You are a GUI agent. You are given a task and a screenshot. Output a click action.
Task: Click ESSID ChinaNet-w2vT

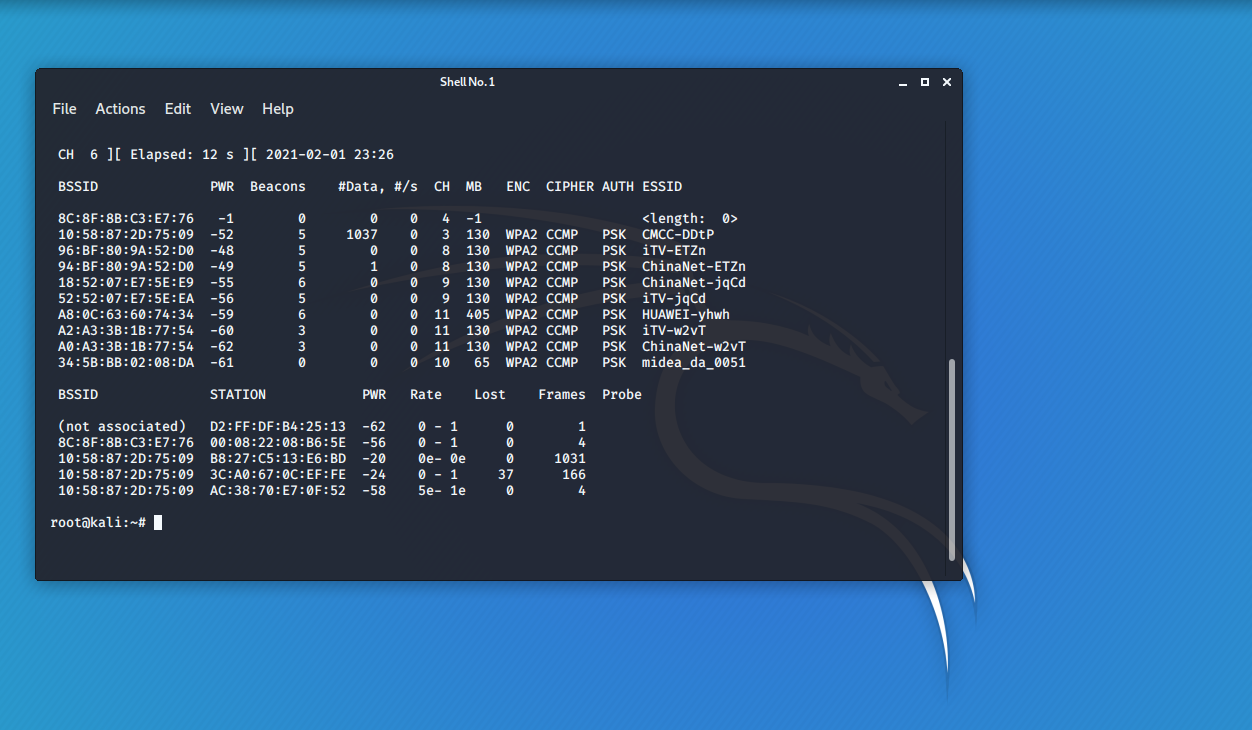pyautogui.click(x=694, y=347)
